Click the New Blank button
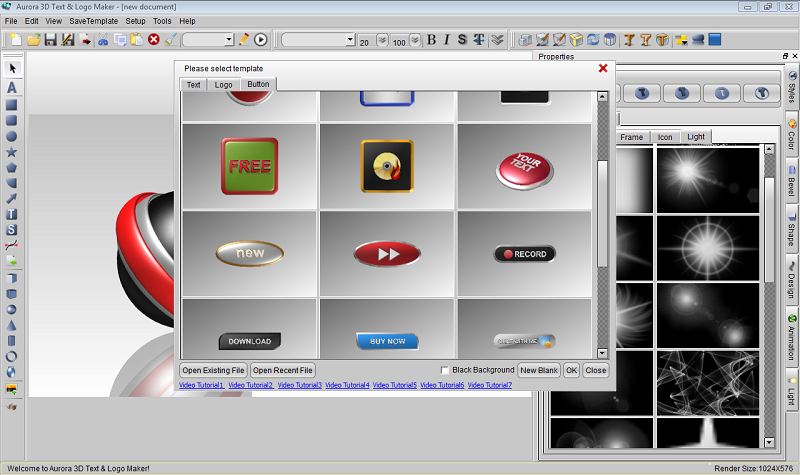800x475 pixels. 539,370
